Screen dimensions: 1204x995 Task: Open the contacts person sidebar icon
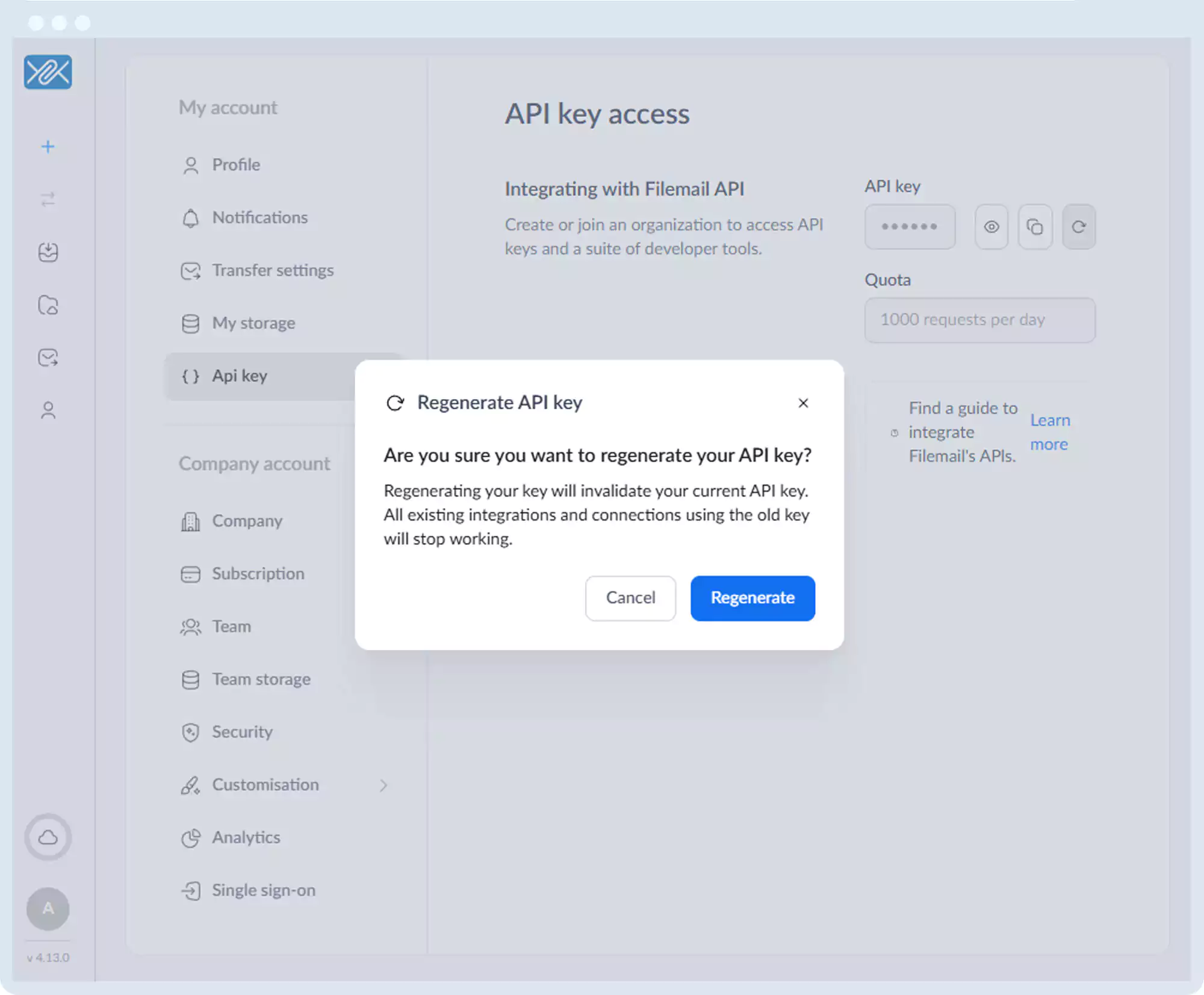click(48, 411)
